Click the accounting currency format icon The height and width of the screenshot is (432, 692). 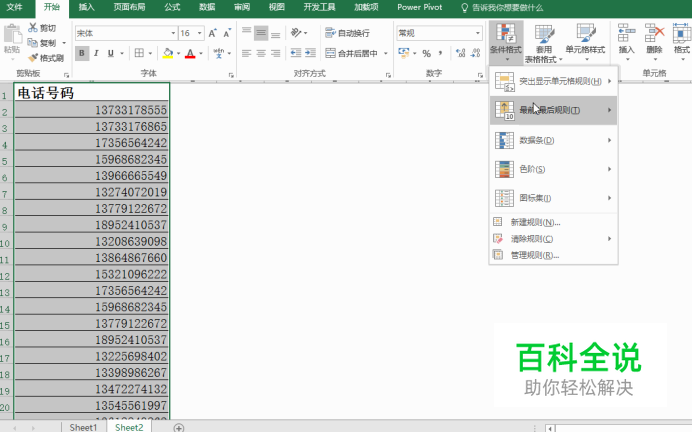403,53
